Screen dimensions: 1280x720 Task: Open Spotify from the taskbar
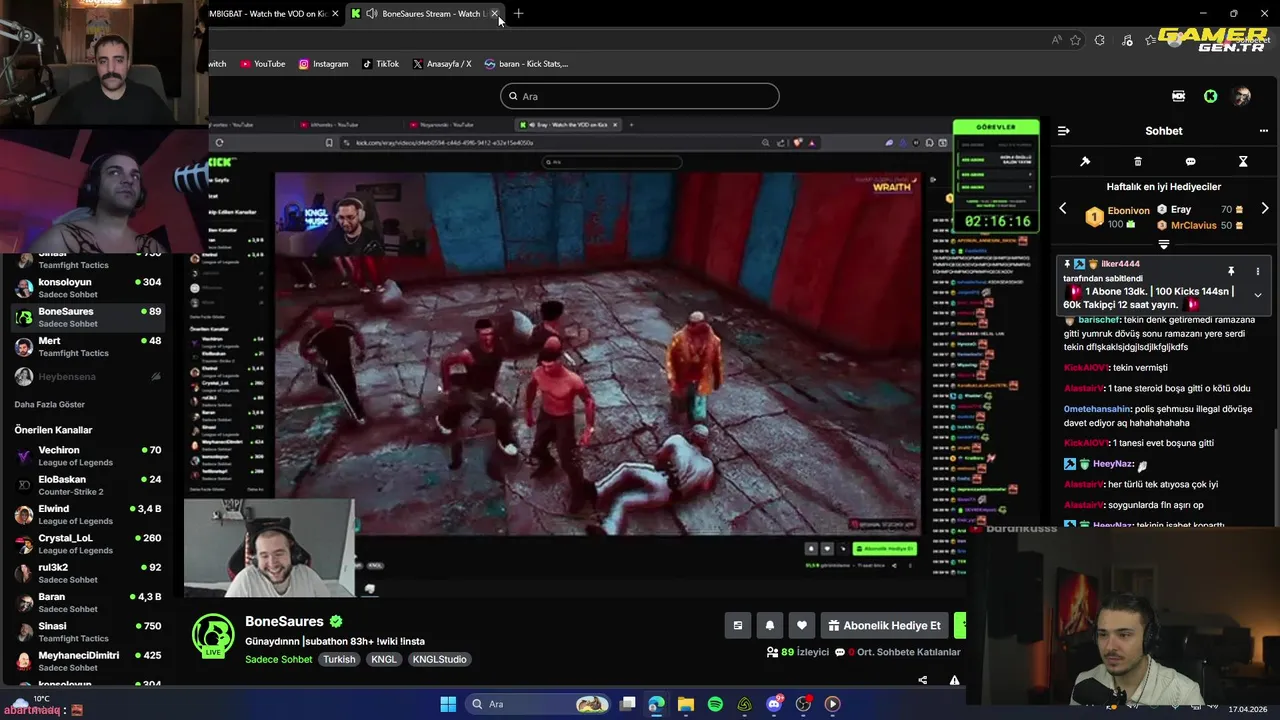[715, 704]
